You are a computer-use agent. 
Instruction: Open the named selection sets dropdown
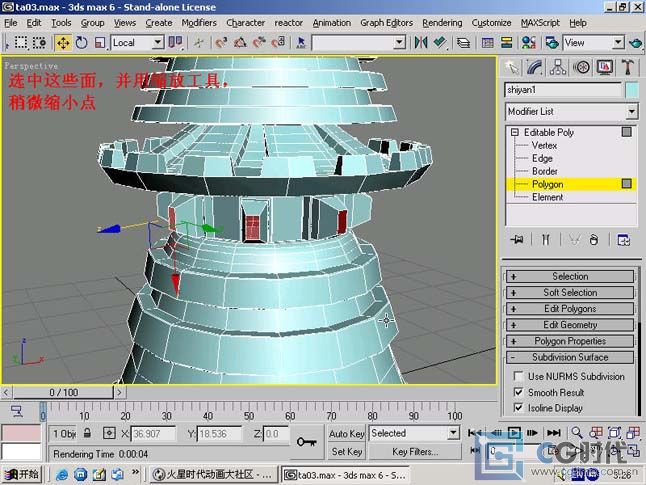399,42
